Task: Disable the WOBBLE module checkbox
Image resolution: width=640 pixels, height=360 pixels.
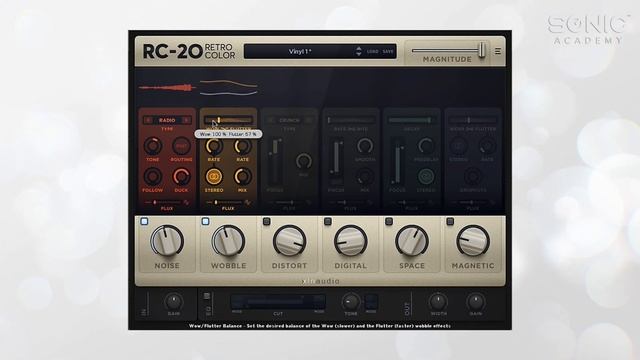Action: [x=205, y=221]
